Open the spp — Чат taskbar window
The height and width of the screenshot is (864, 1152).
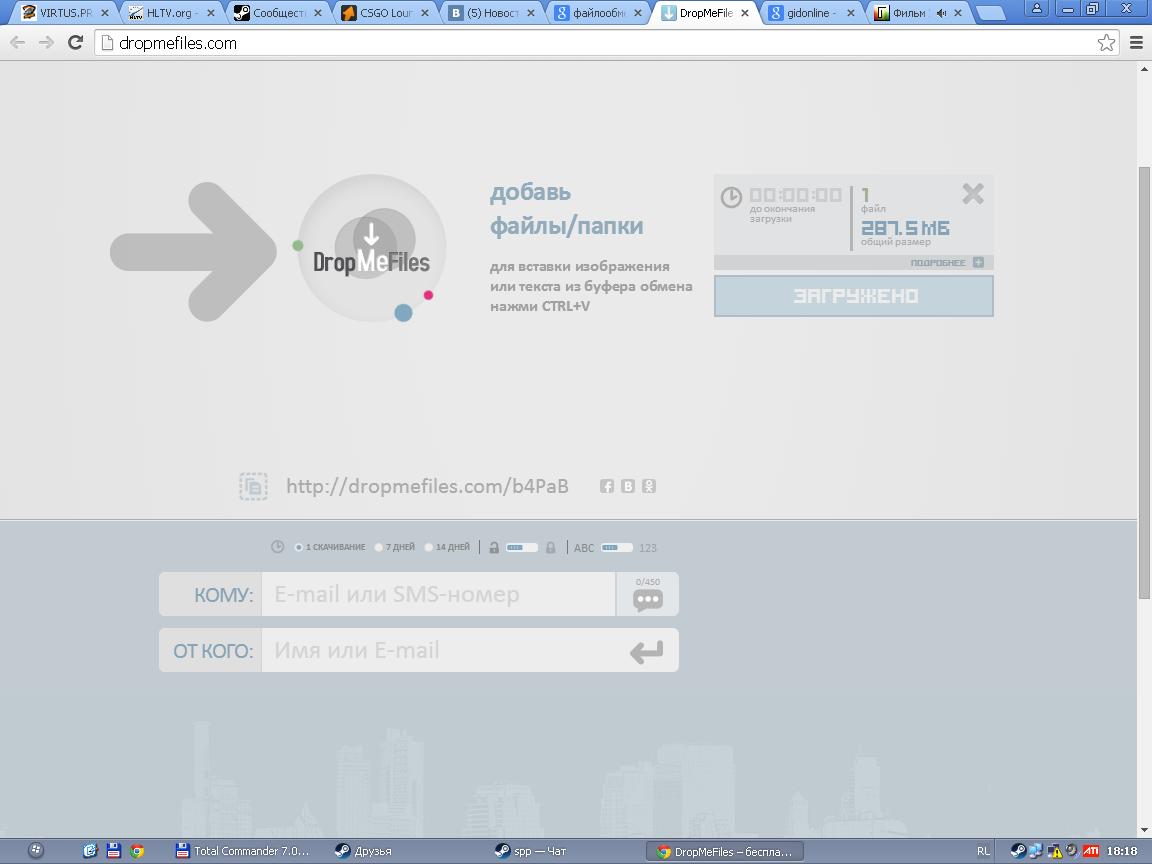coord(530,851)
